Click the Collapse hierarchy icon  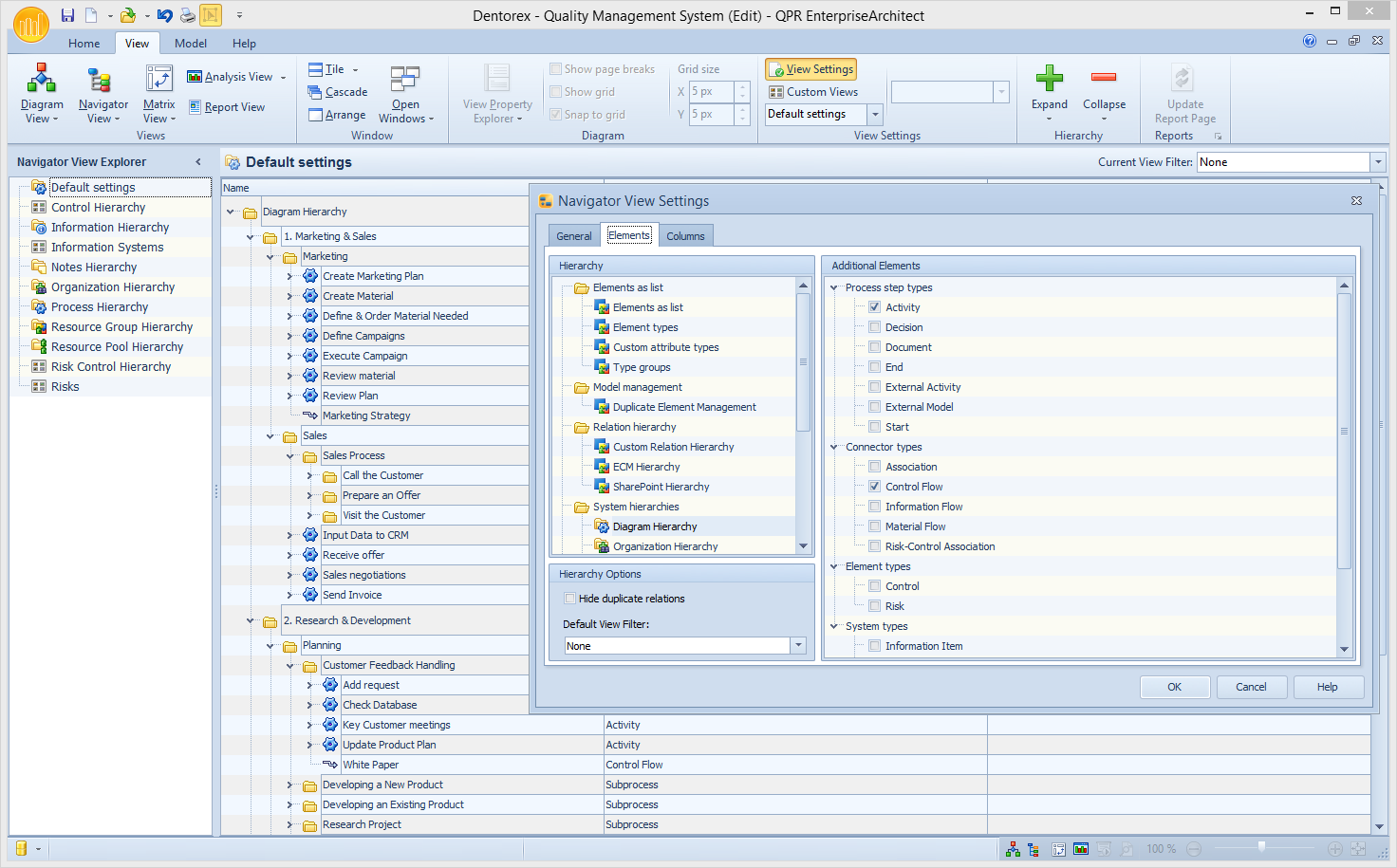(1104, 91)
